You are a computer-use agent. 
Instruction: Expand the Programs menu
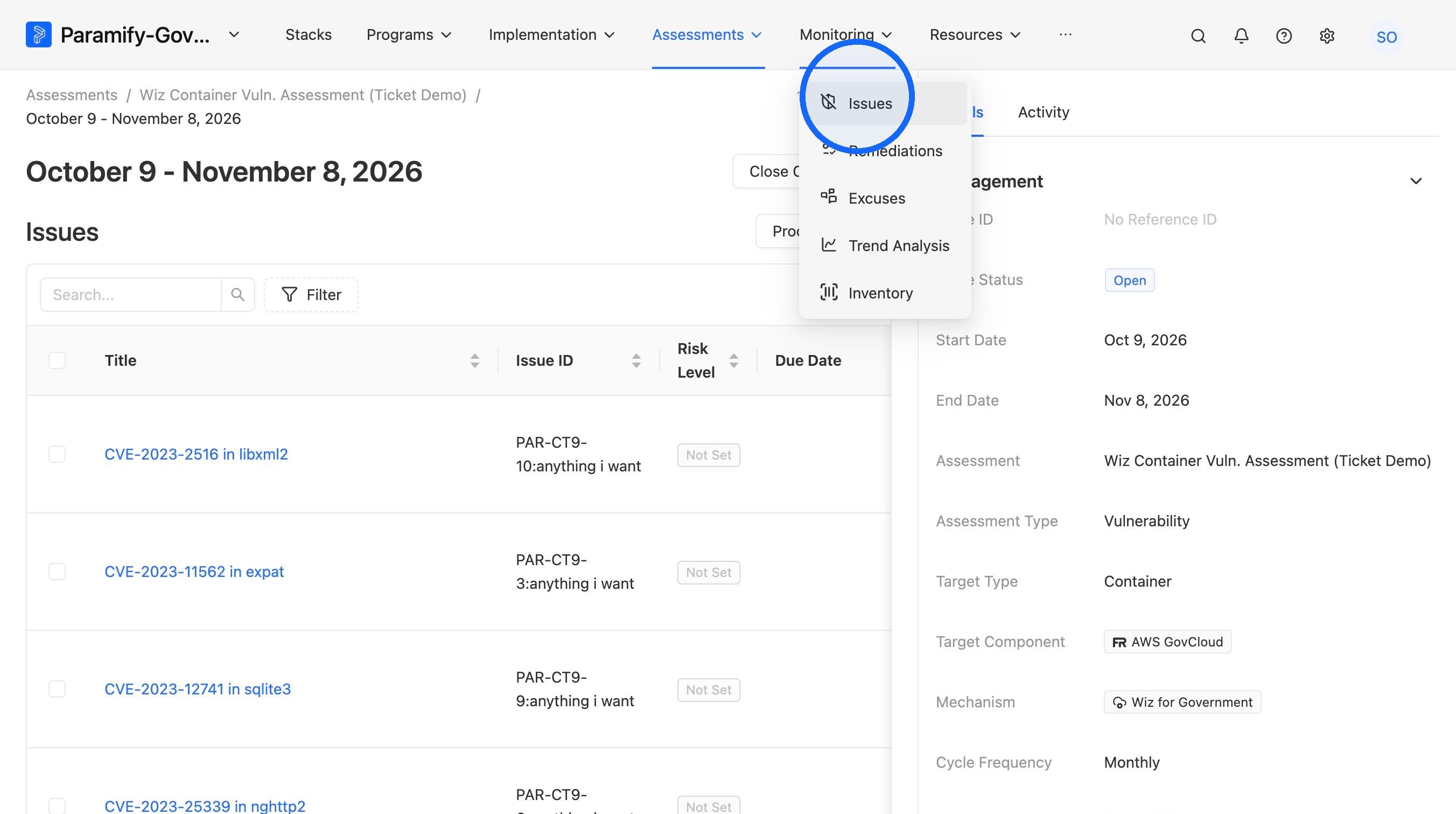click(x=409, y=34)
